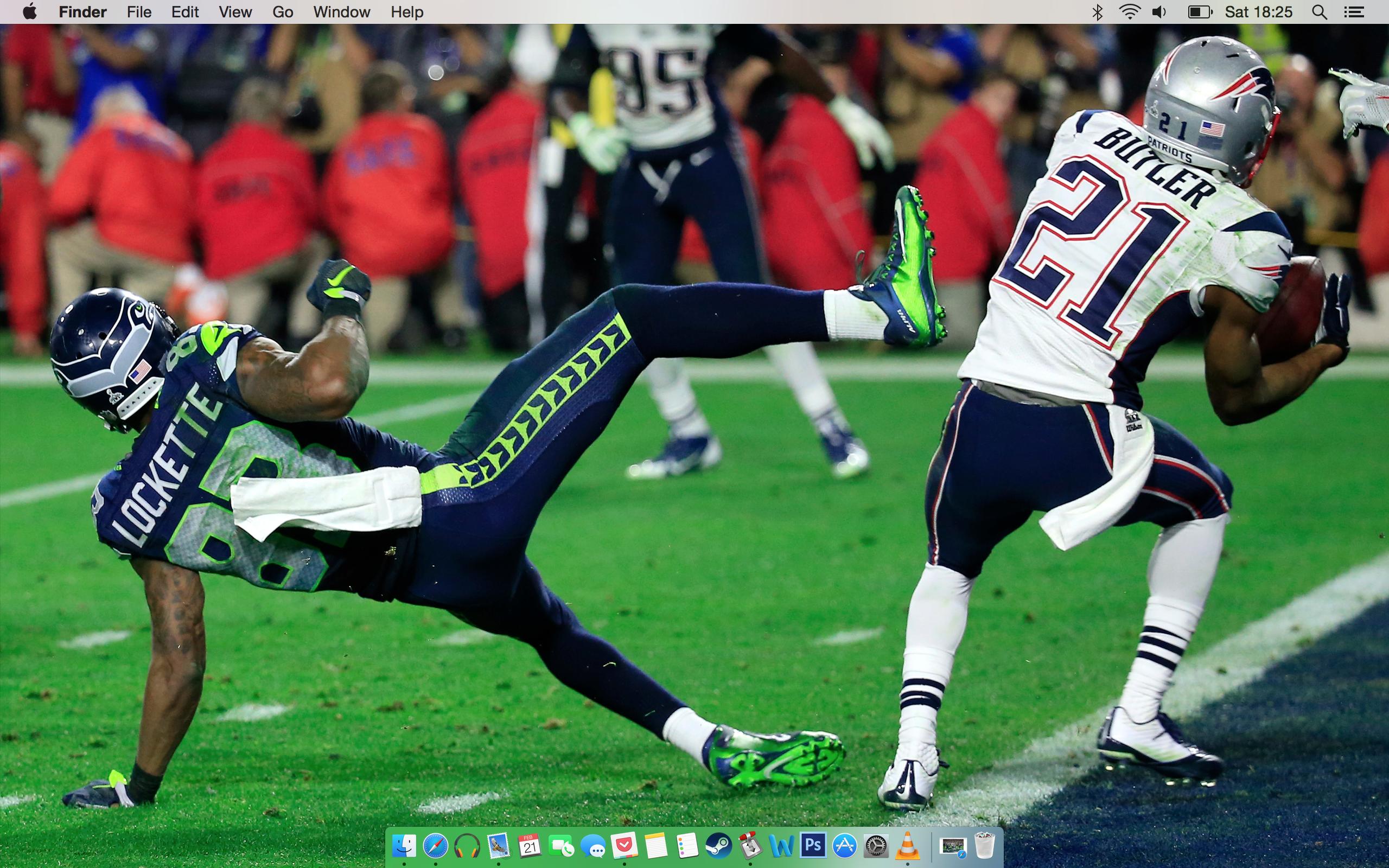Toggle Bluetooth status menu

1097,12
